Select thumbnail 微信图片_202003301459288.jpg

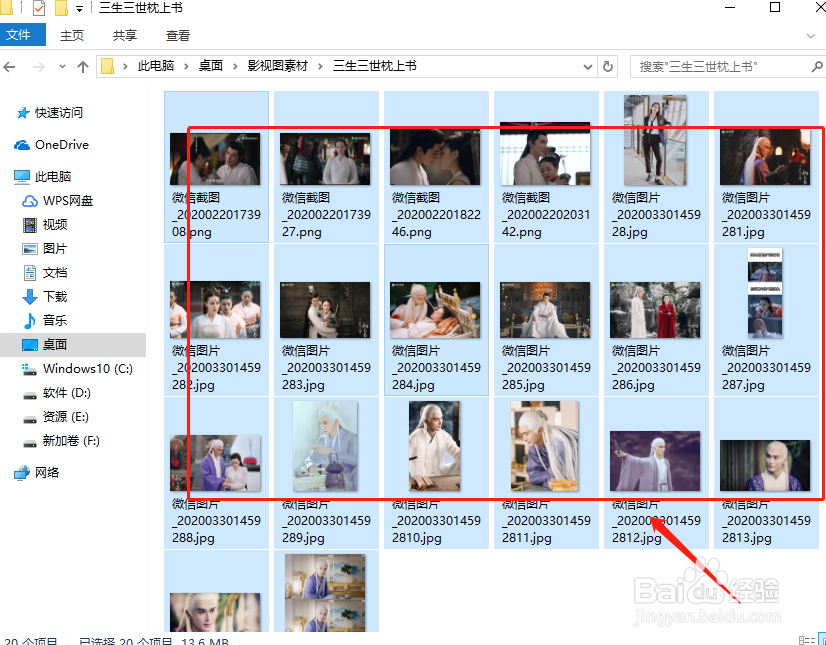click(215, 463)
